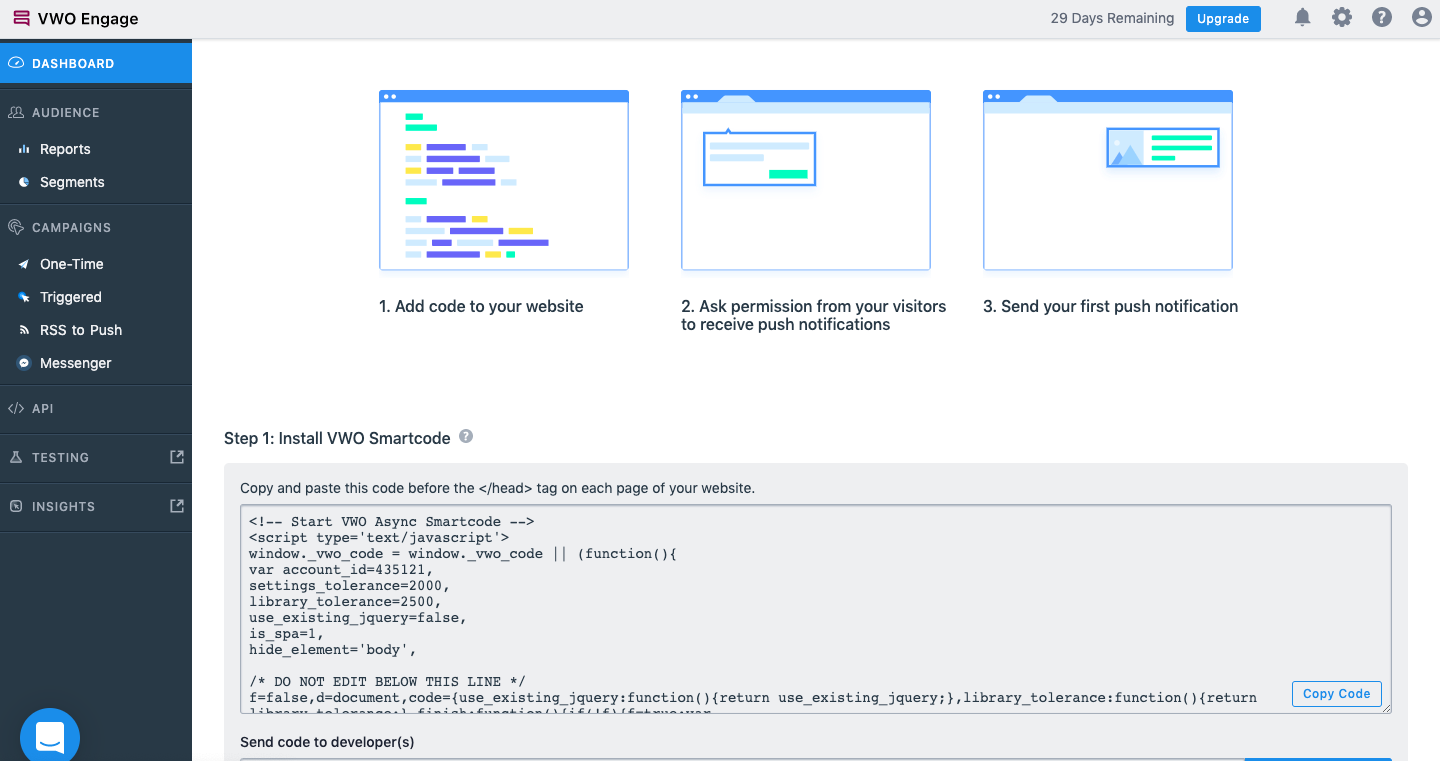
Task: Click the Segments pie icon
Action: (x=24, y=182)
